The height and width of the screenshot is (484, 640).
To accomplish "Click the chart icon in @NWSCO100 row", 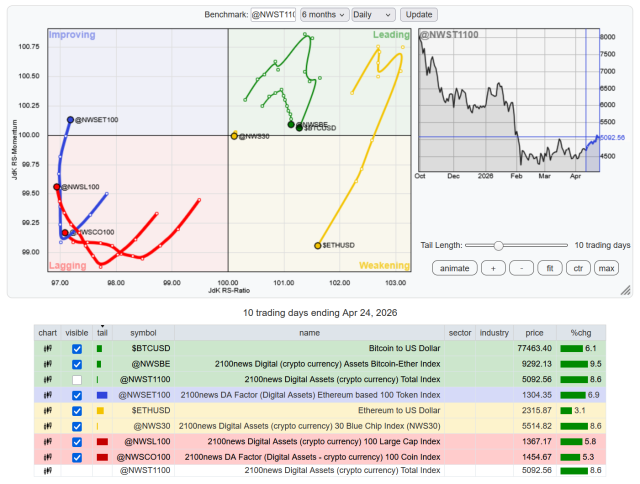I will point(46,456).
